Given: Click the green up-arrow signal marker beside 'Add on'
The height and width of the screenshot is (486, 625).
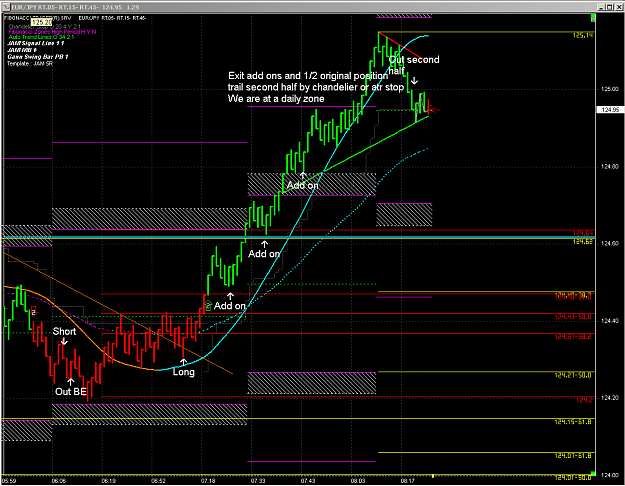Looking at the screenshot, I should tap(208, 306).
